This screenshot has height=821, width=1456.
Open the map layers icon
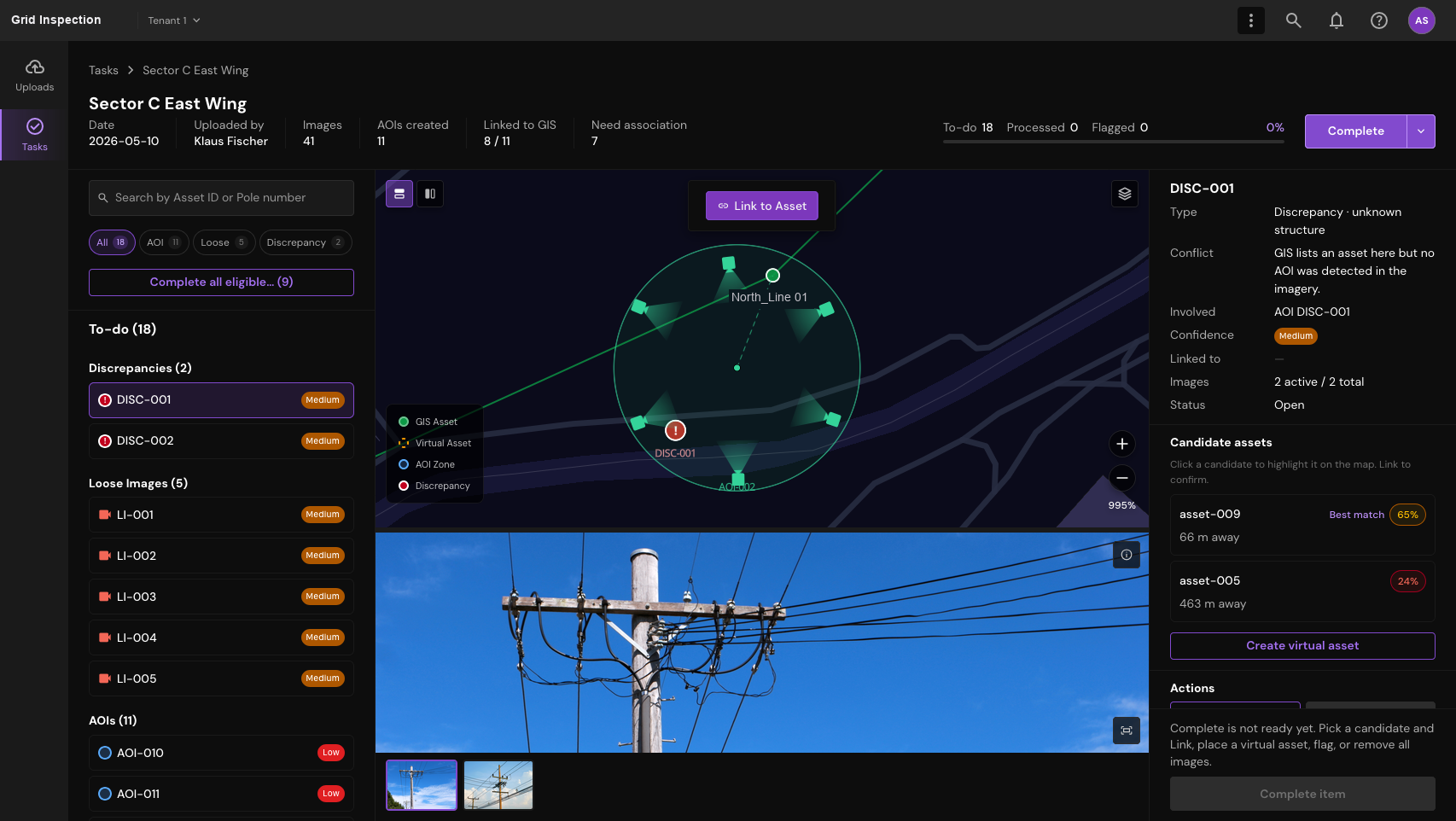[1125, 194]
